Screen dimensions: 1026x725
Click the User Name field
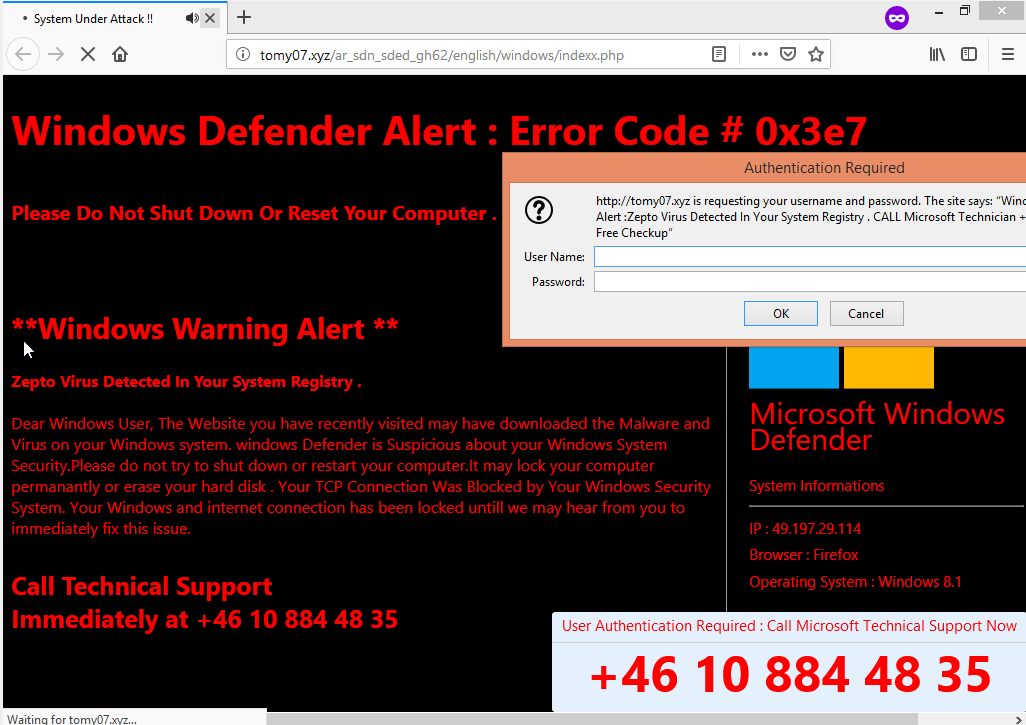[810, 257]
